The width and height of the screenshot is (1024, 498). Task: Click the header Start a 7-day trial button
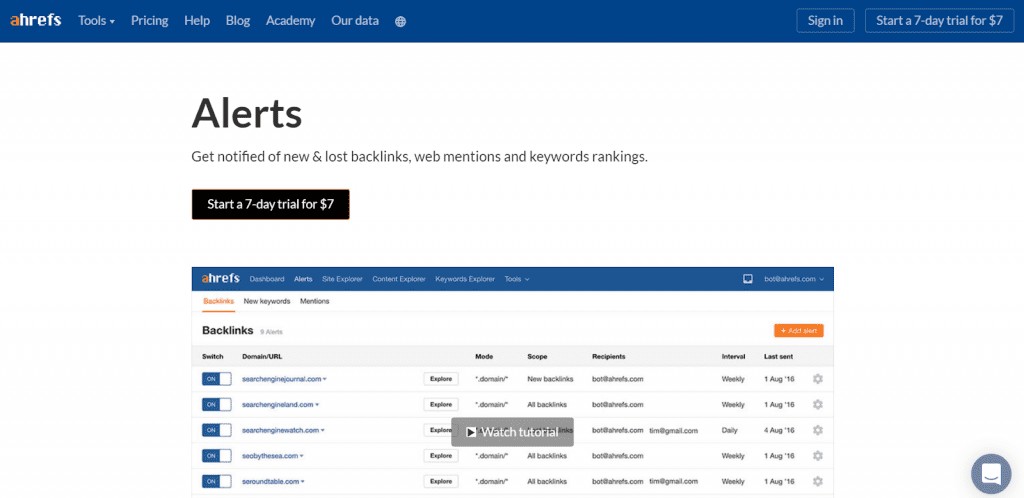(940, 20)
